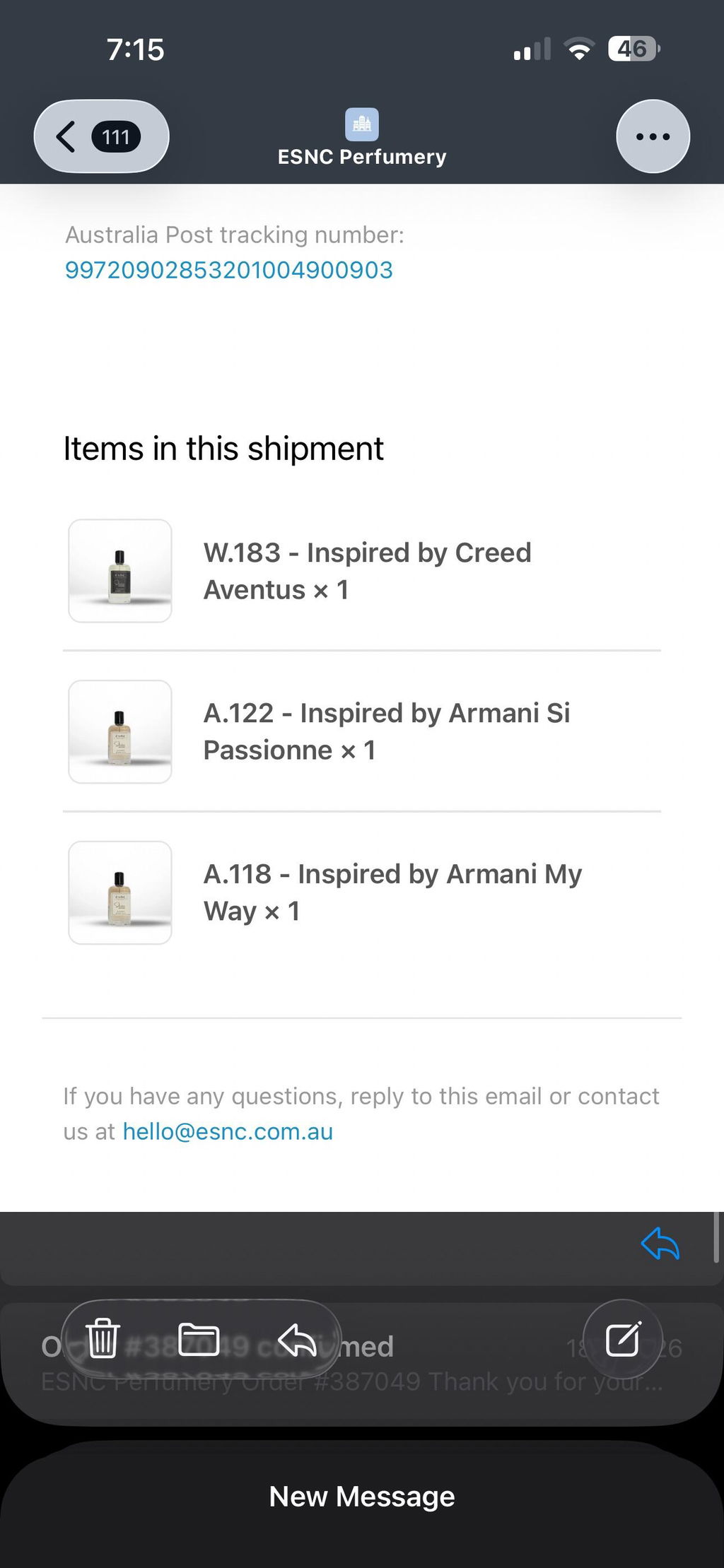Open the Creed Aventus product thumbnail
Viewport: 724px width, 1568px height.
[120, 571]
